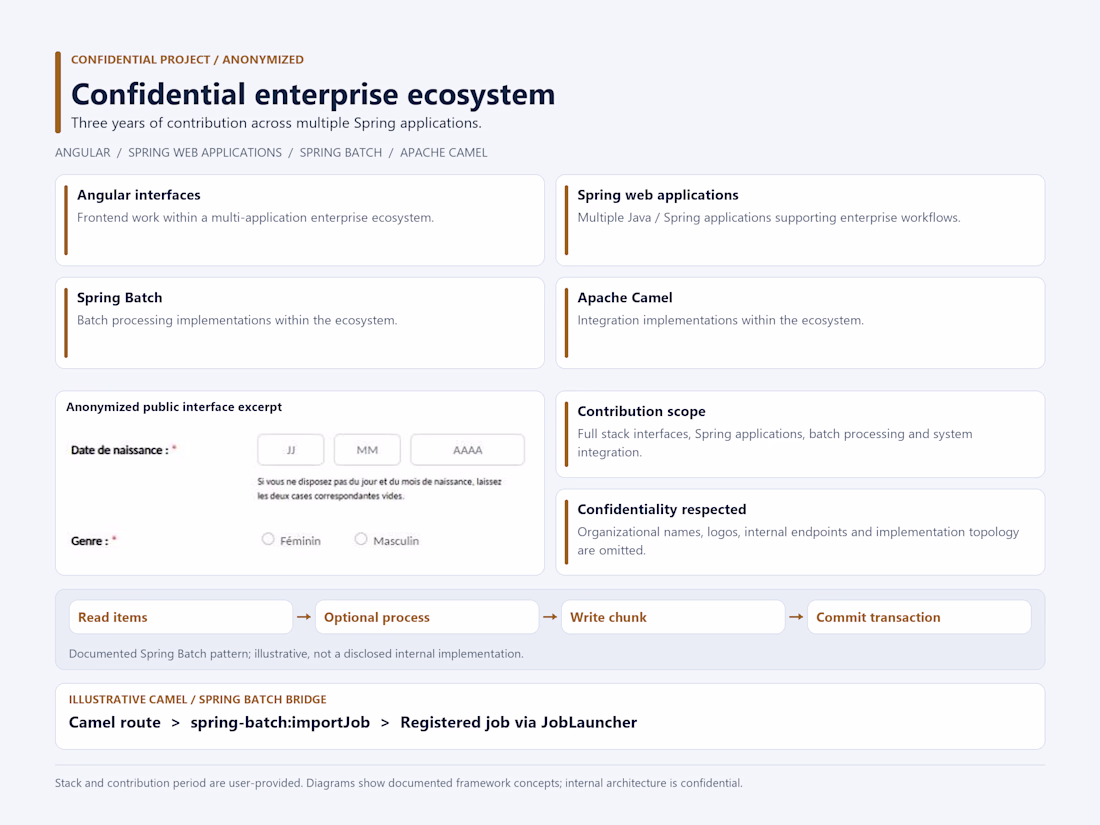Click 'Registered job via JobLauncher' text
This screenshot has height=825, width=1100.
[518, 723]
